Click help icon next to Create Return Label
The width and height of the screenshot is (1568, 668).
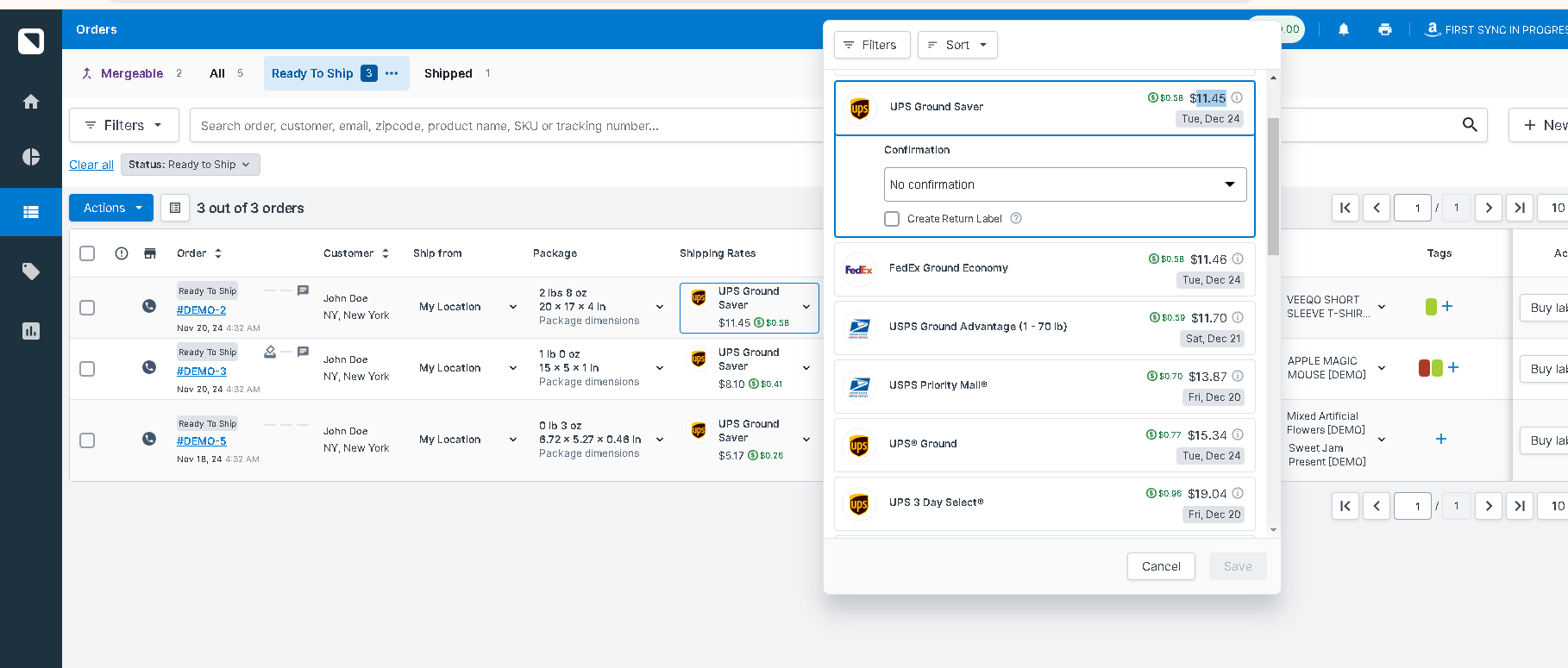[x=1016, y=218]
